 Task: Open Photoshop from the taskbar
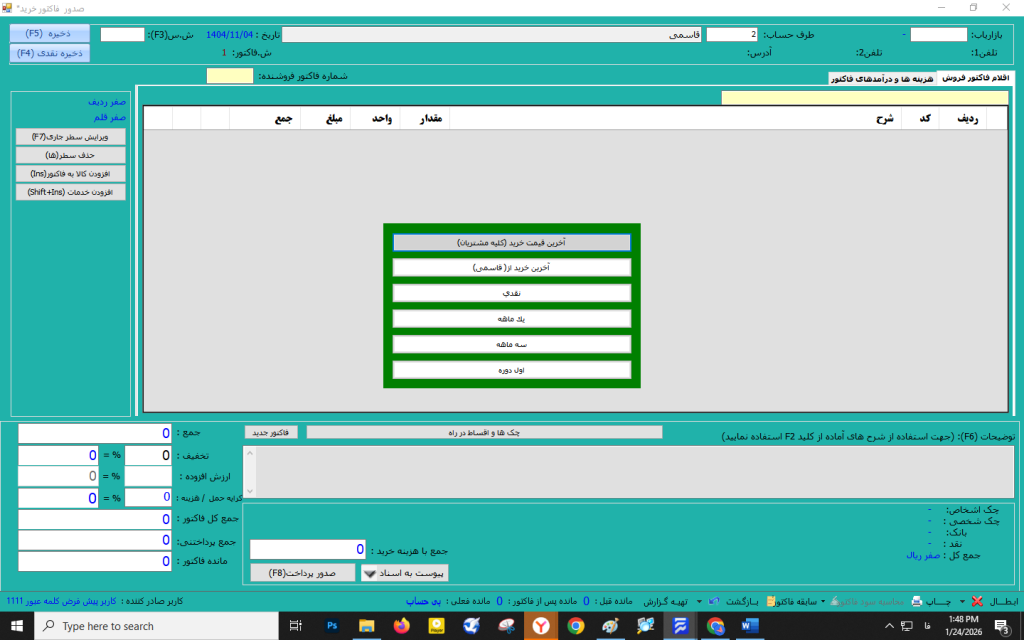coord(332,626)
